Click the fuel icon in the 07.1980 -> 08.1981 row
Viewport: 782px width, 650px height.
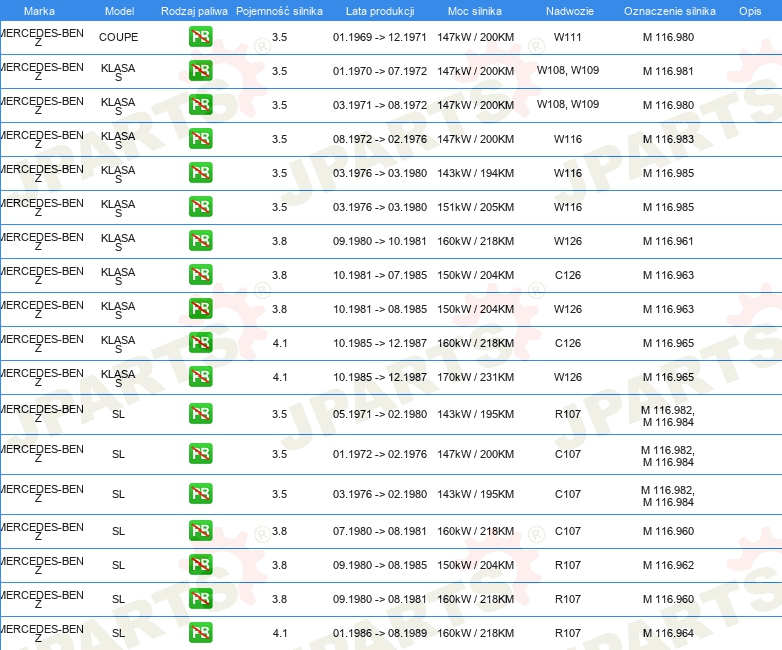[x=200, y=531]
